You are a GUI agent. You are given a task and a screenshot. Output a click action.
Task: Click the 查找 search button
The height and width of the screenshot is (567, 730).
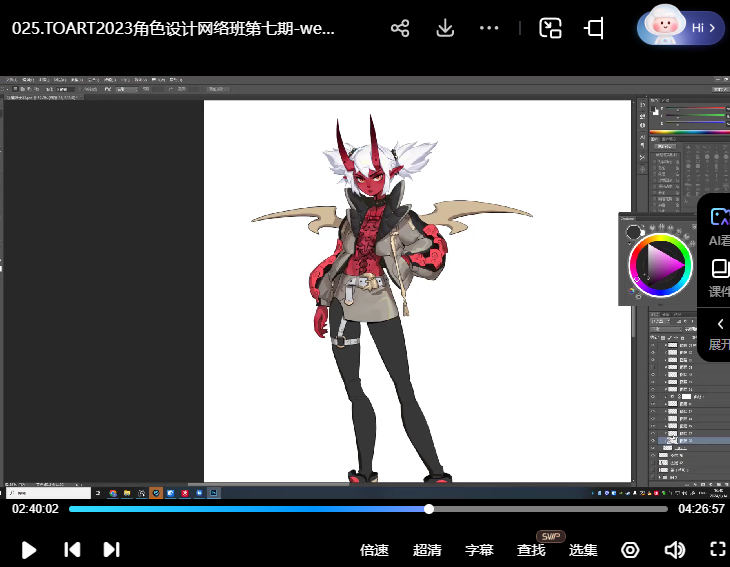tap(531, 549)
